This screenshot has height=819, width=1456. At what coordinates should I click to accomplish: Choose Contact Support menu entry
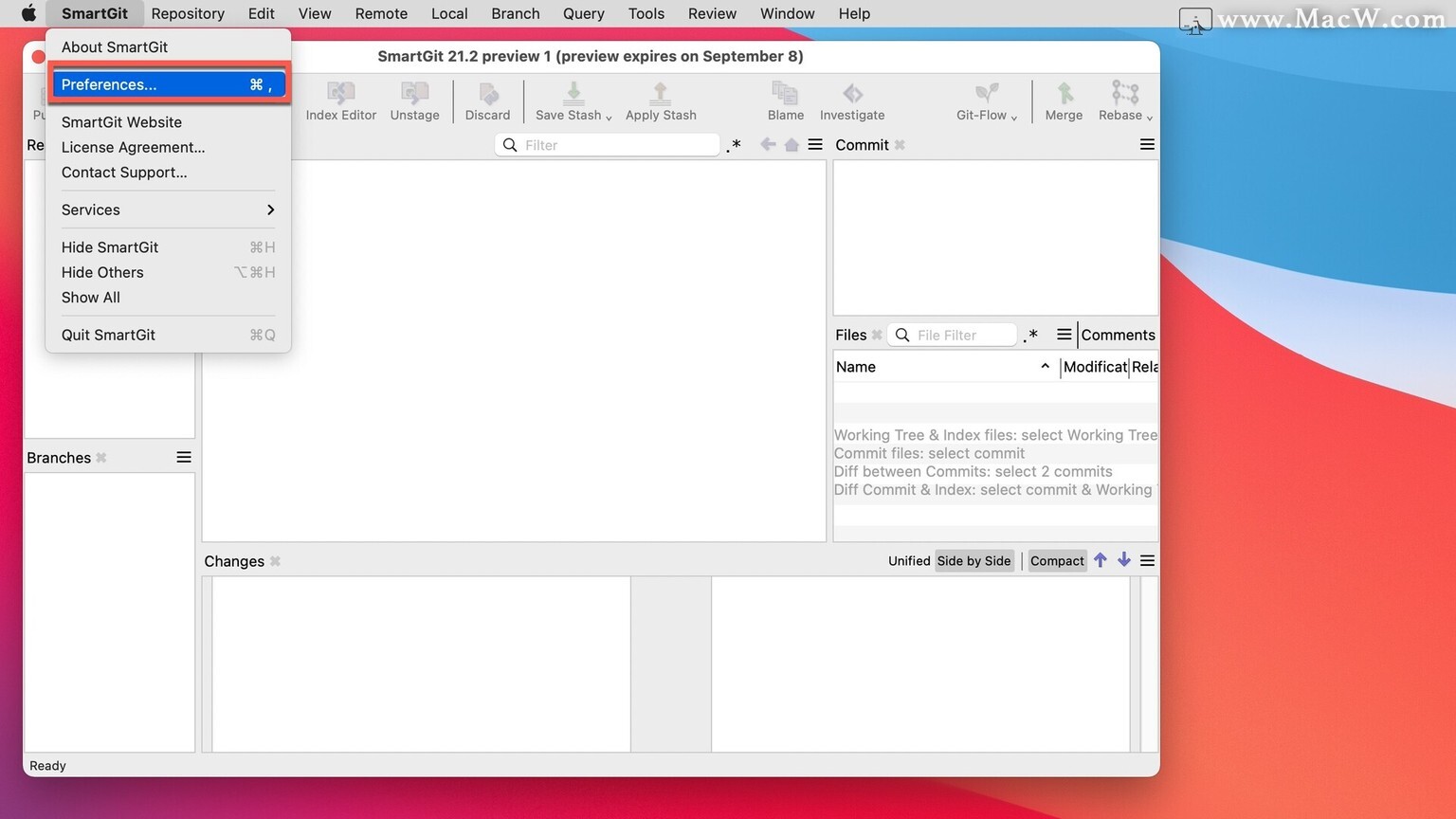(169, 173)
